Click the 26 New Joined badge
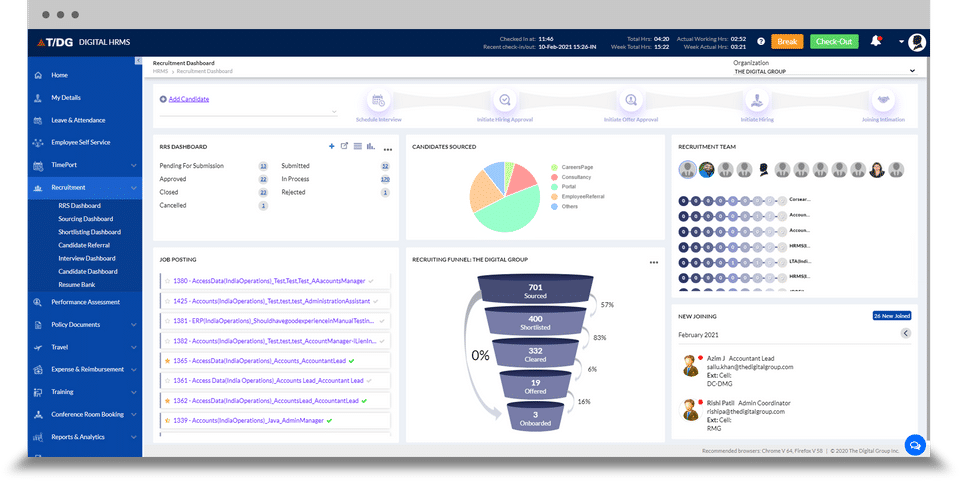The image size is (960, 481). coord(891,316)
